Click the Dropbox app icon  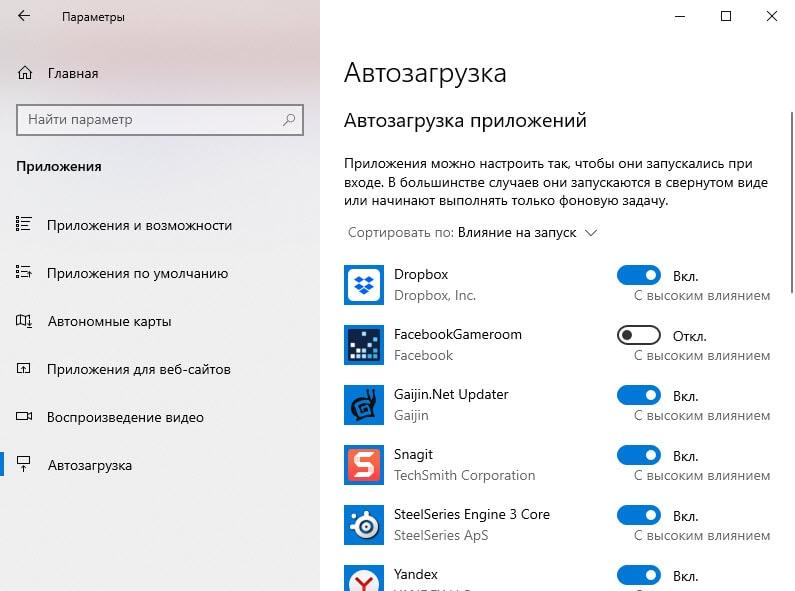(364, 285)
